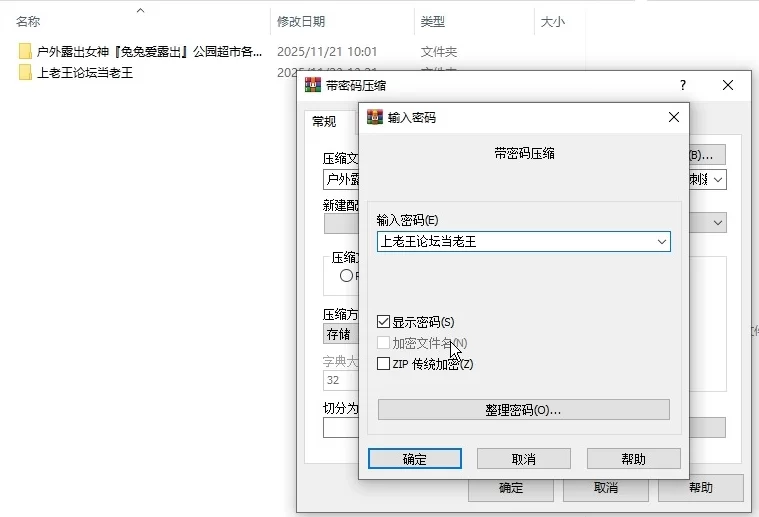The image size is (759, 517).
Task: Click 帮助 in the 带密码压缩 window
Action: [700, 487]
